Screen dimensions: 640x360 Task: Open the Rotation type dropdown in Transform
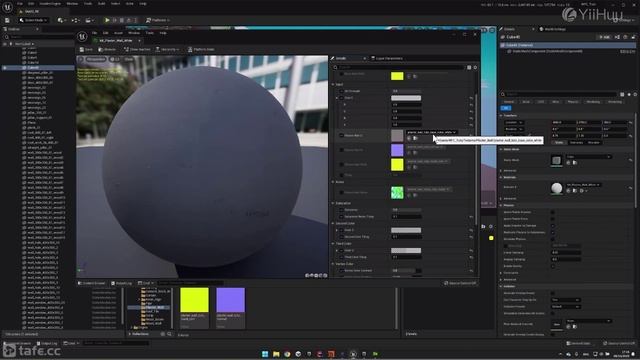tap(514, 129)
